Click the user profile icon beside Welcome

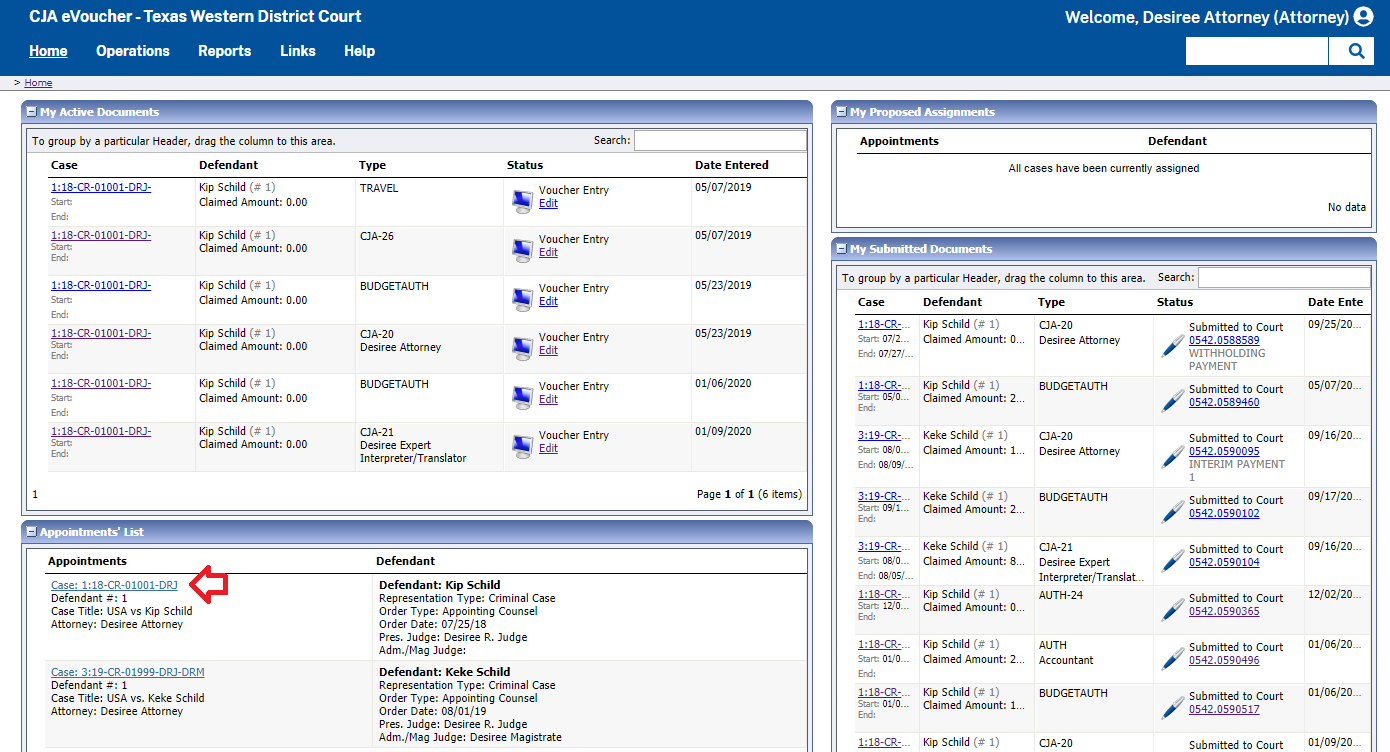coord(1363,17)
